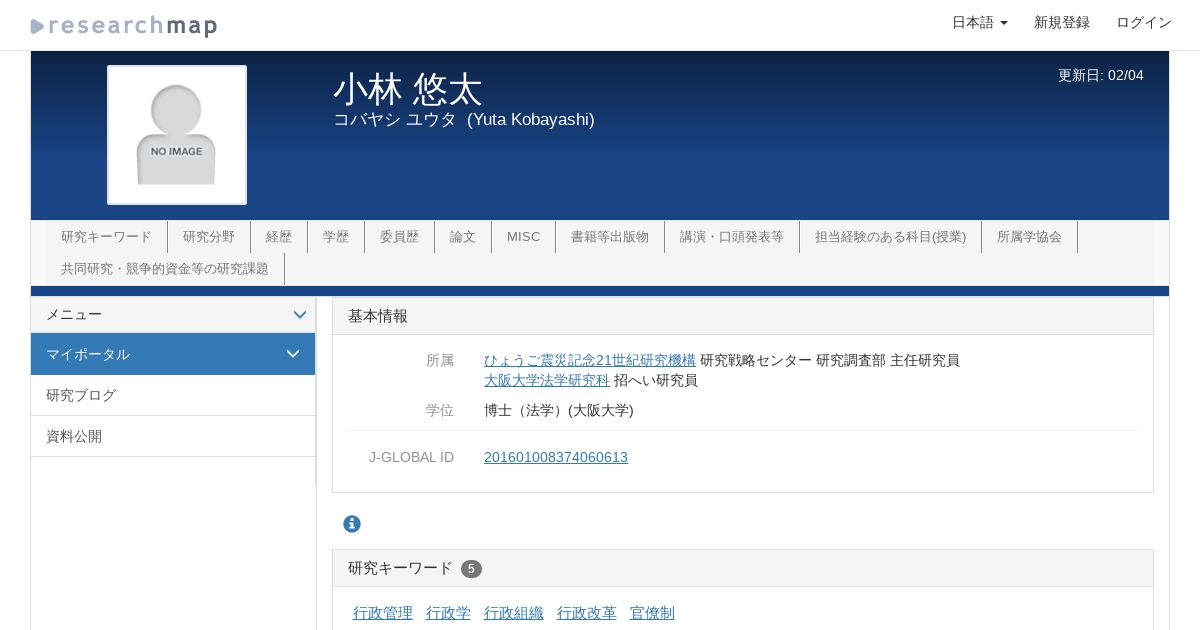This screenshot has height=630, width=1200.
Task: Open the 研究分野 tab
Action: [209, 237]
